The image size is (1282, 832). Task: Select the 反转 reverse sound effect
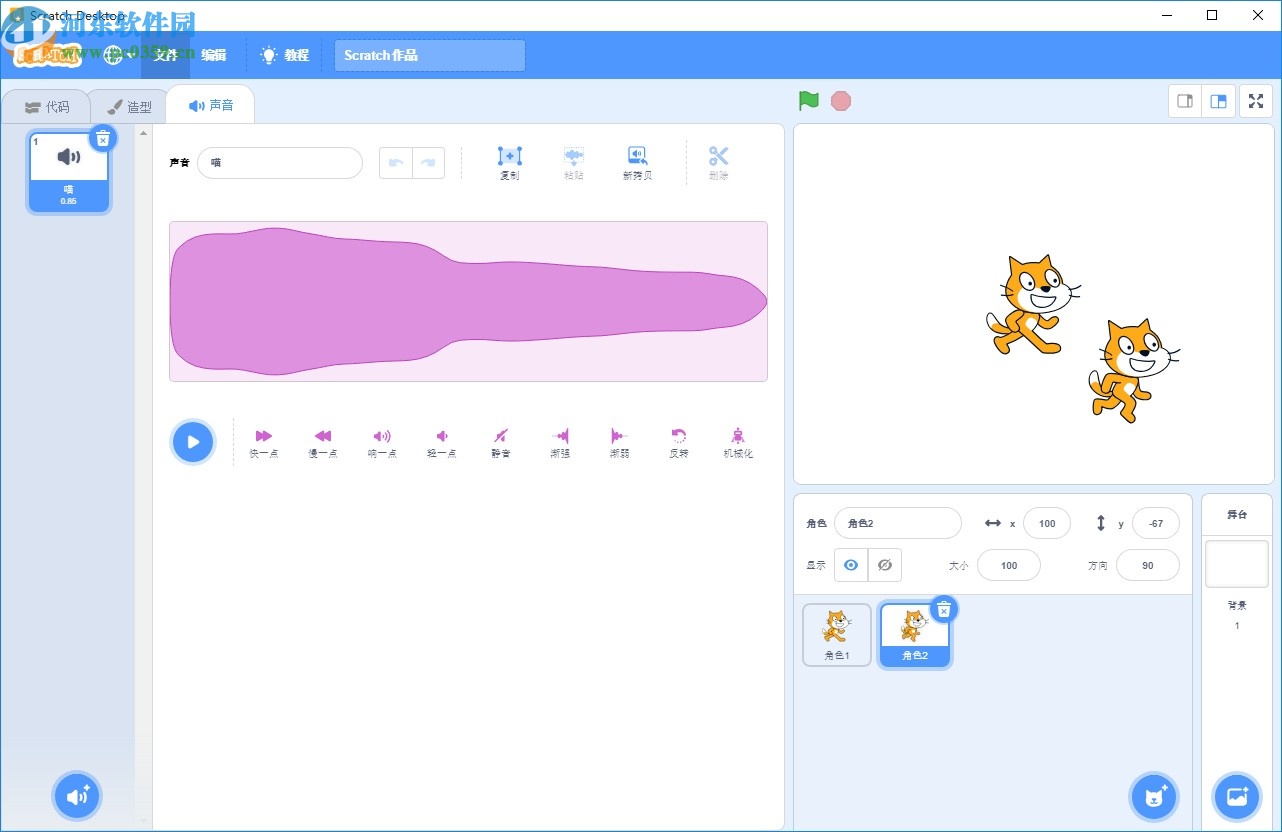pyautogui.click(x=678, y=441)
